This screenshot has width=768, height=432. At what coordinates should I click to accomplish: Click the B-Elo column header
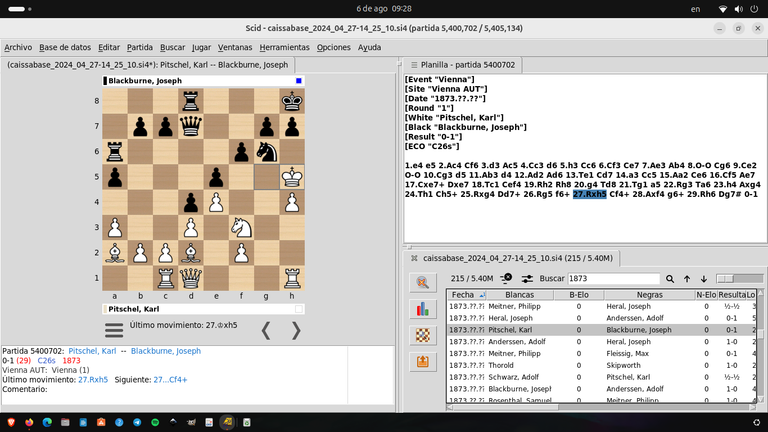[x=578, y=295]
